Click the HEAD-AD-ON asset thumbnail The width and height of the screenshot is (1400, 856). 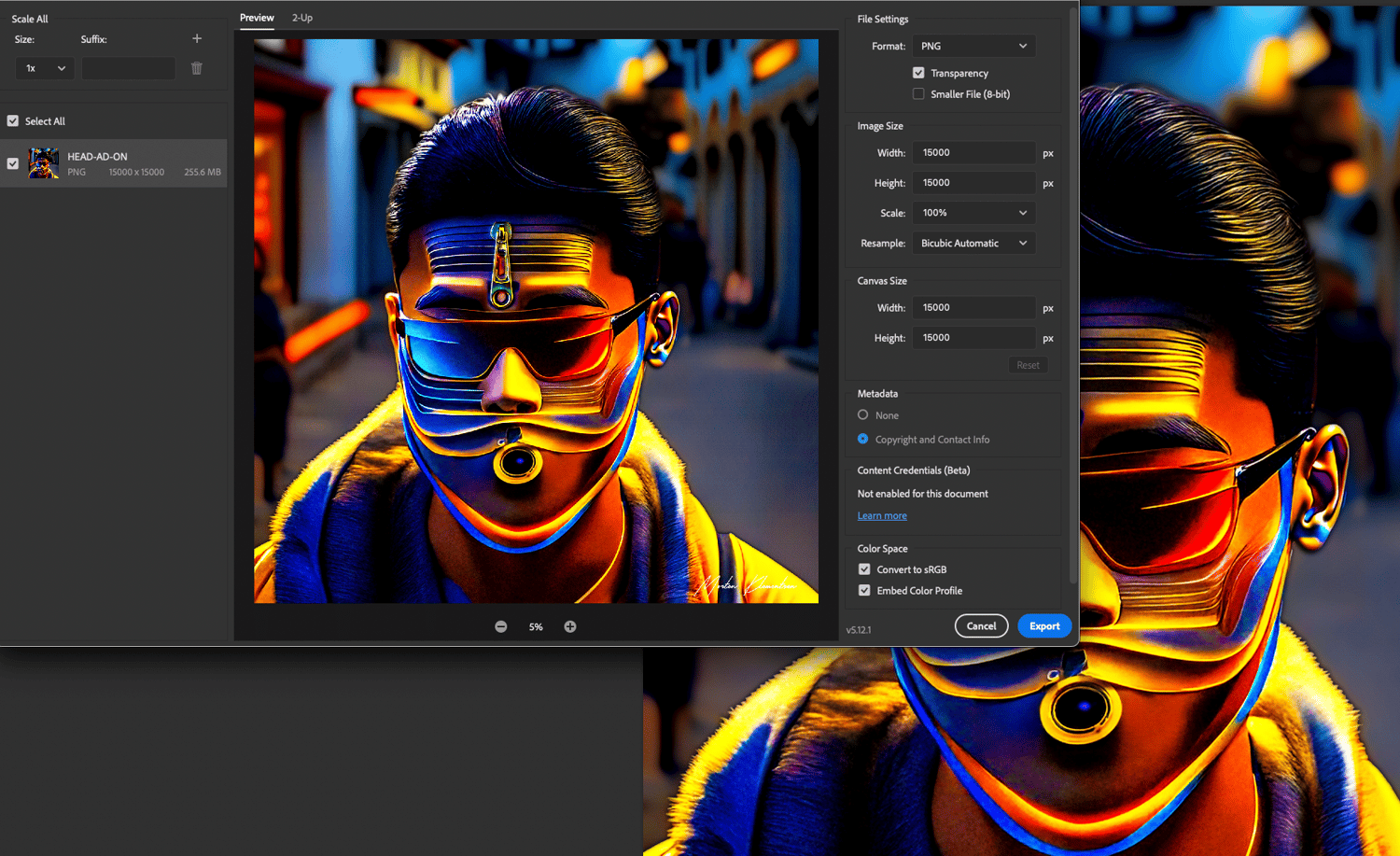click(x=43, y=163)
